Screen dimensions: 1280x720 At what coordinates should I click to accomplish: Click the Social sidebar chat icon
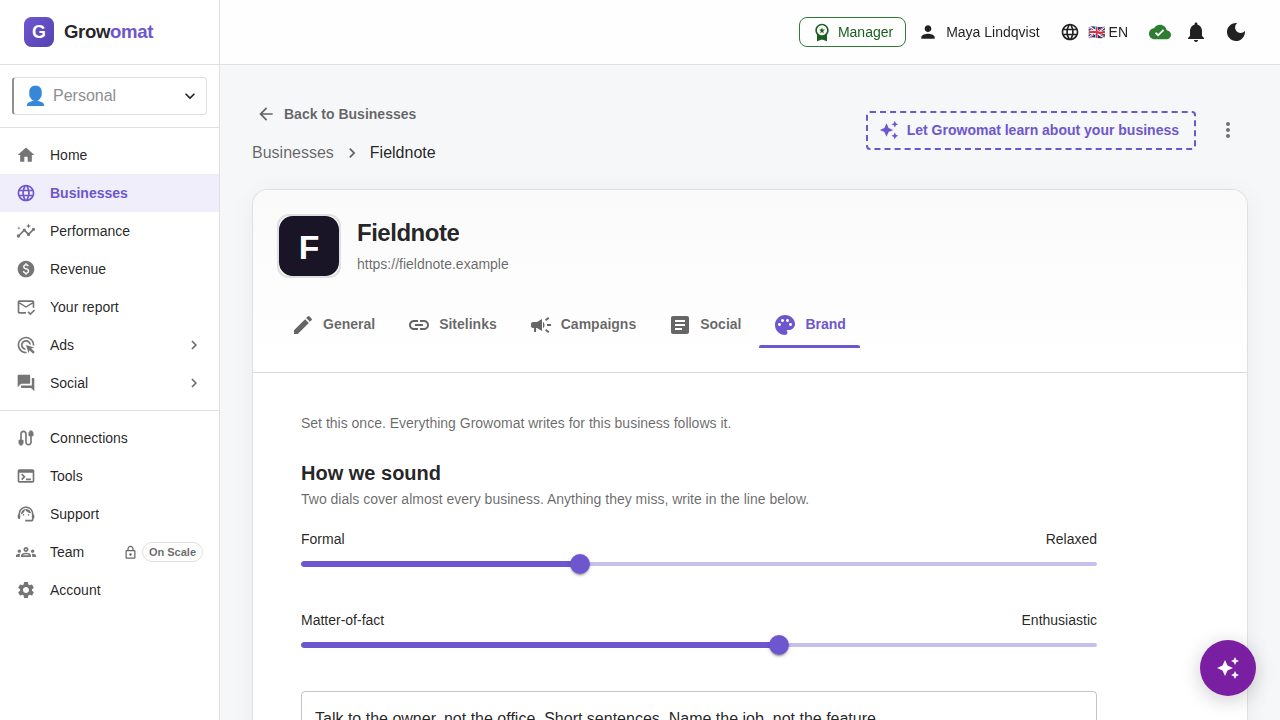tap(27, 383)
